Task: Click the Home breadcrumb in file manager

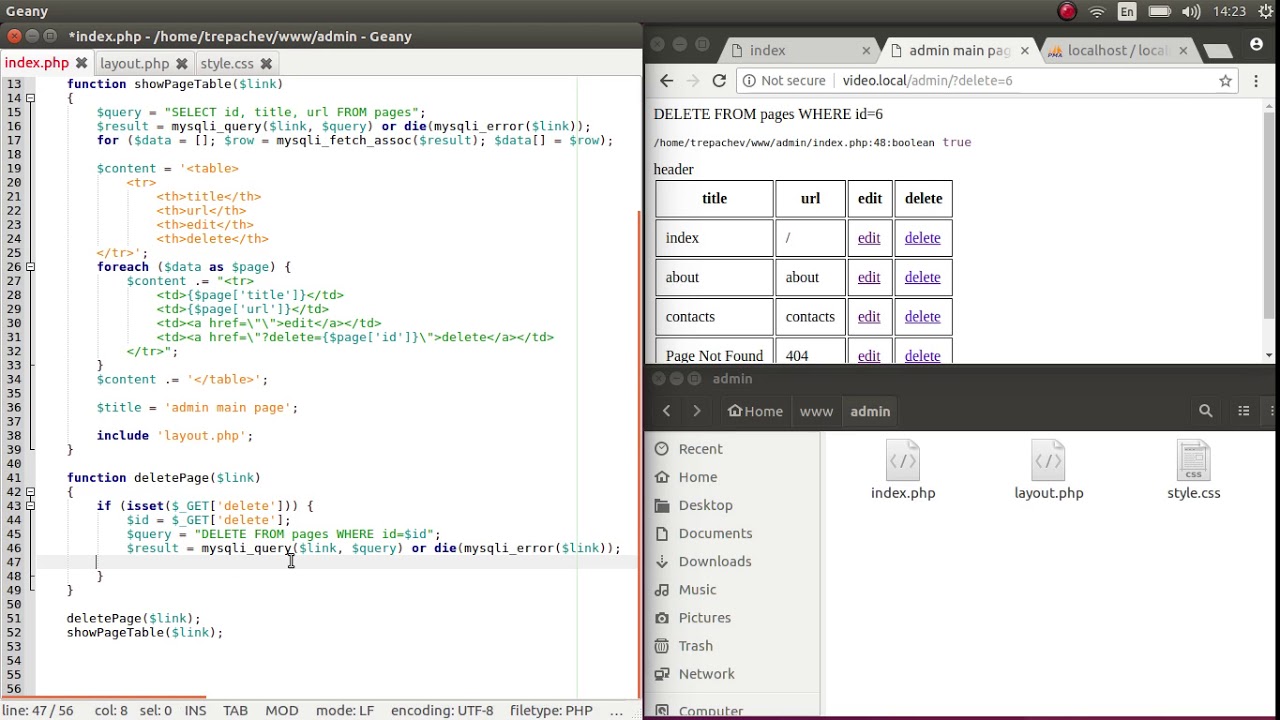Action: click(755, 411)
